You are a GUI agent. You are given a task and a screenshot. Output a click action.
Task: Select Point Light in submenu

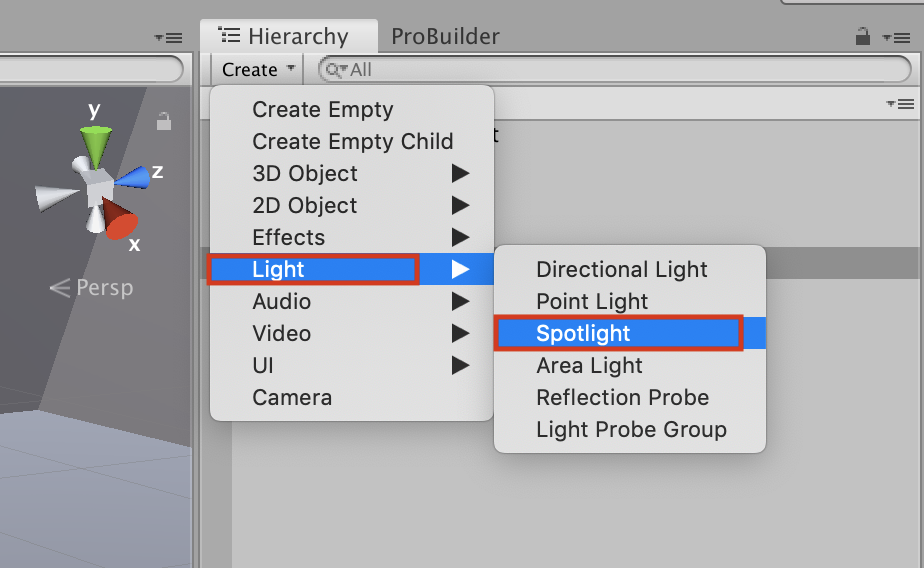[592, 301]
